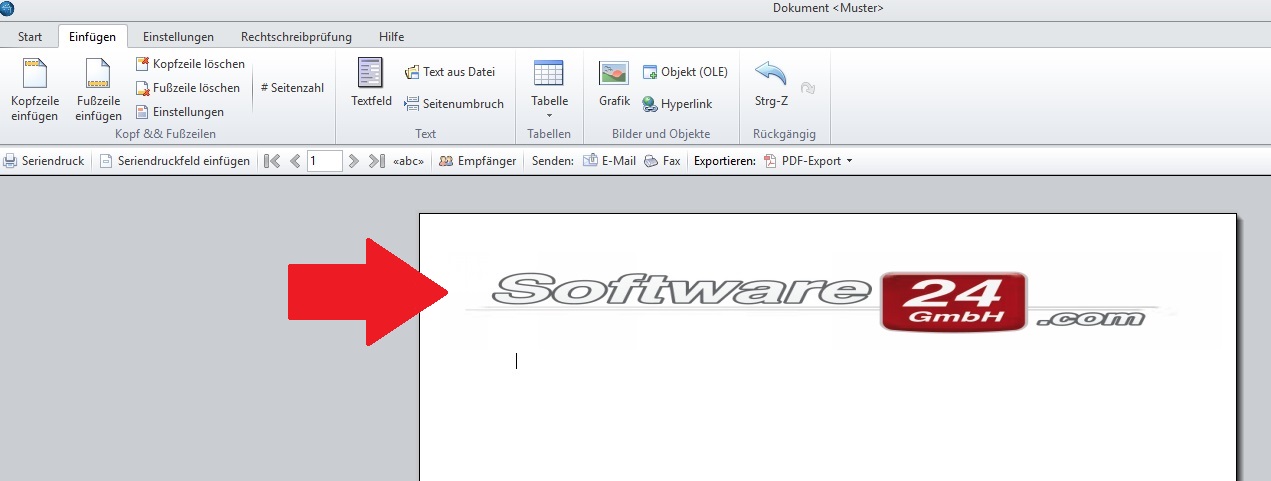Viewport: 1271px width, 481px height.
Task: Go to first record
Action: (x=272, y=161)
